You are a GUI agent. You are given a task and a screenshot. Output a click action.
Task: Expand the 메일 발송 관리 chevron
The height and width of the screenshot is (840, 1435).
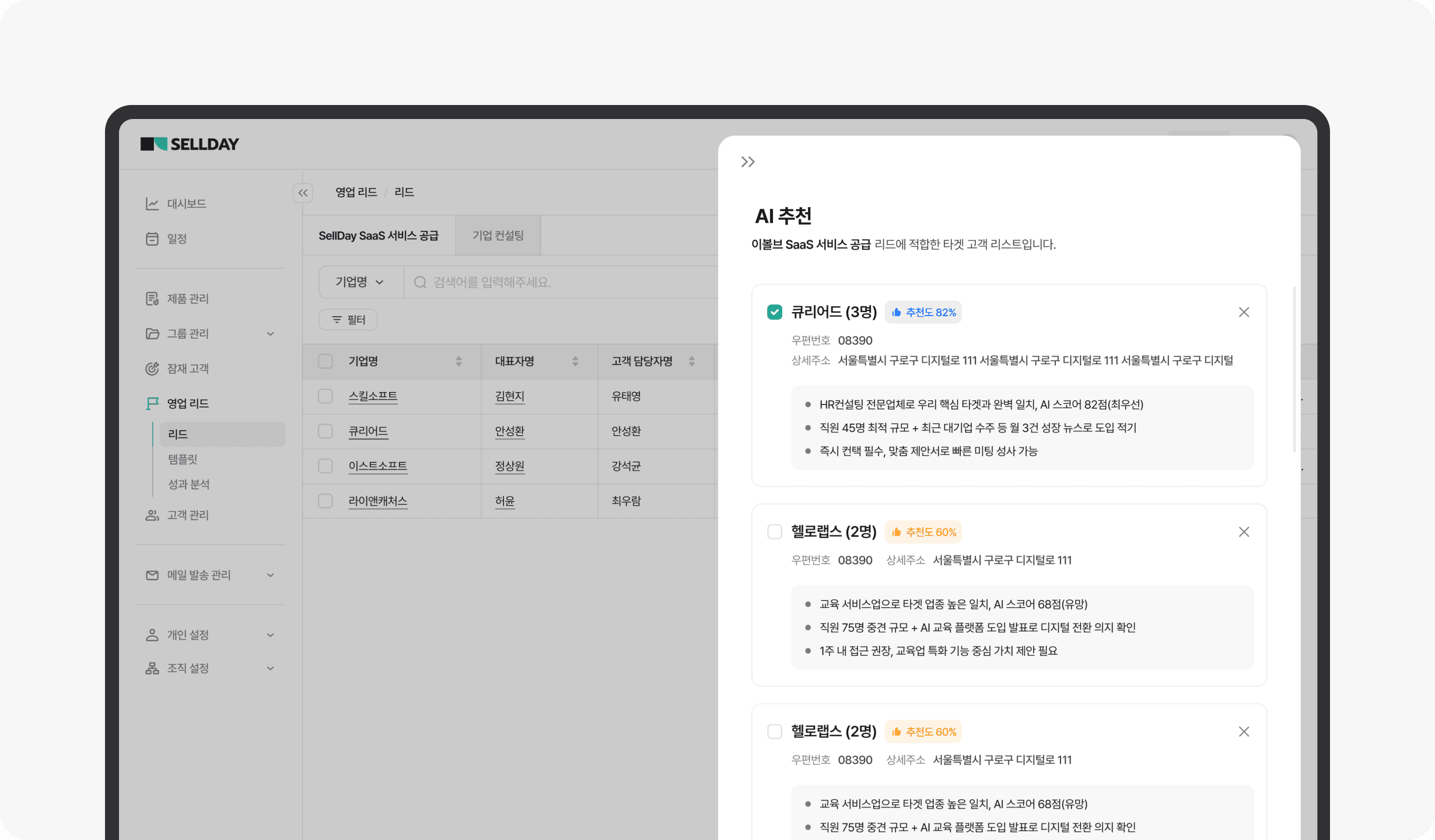[271, 575]
